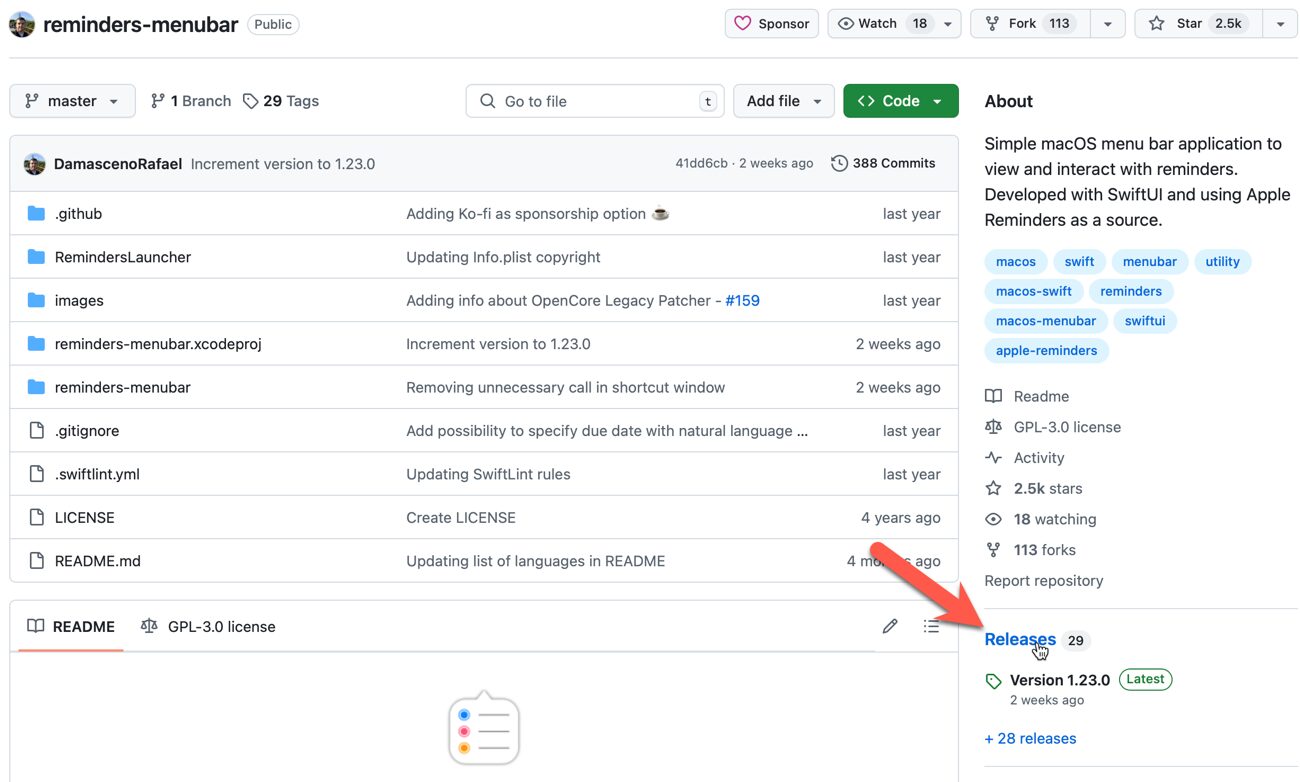Open the Add file dropdown
The image size is (1300, 782).
click(784, 101)
